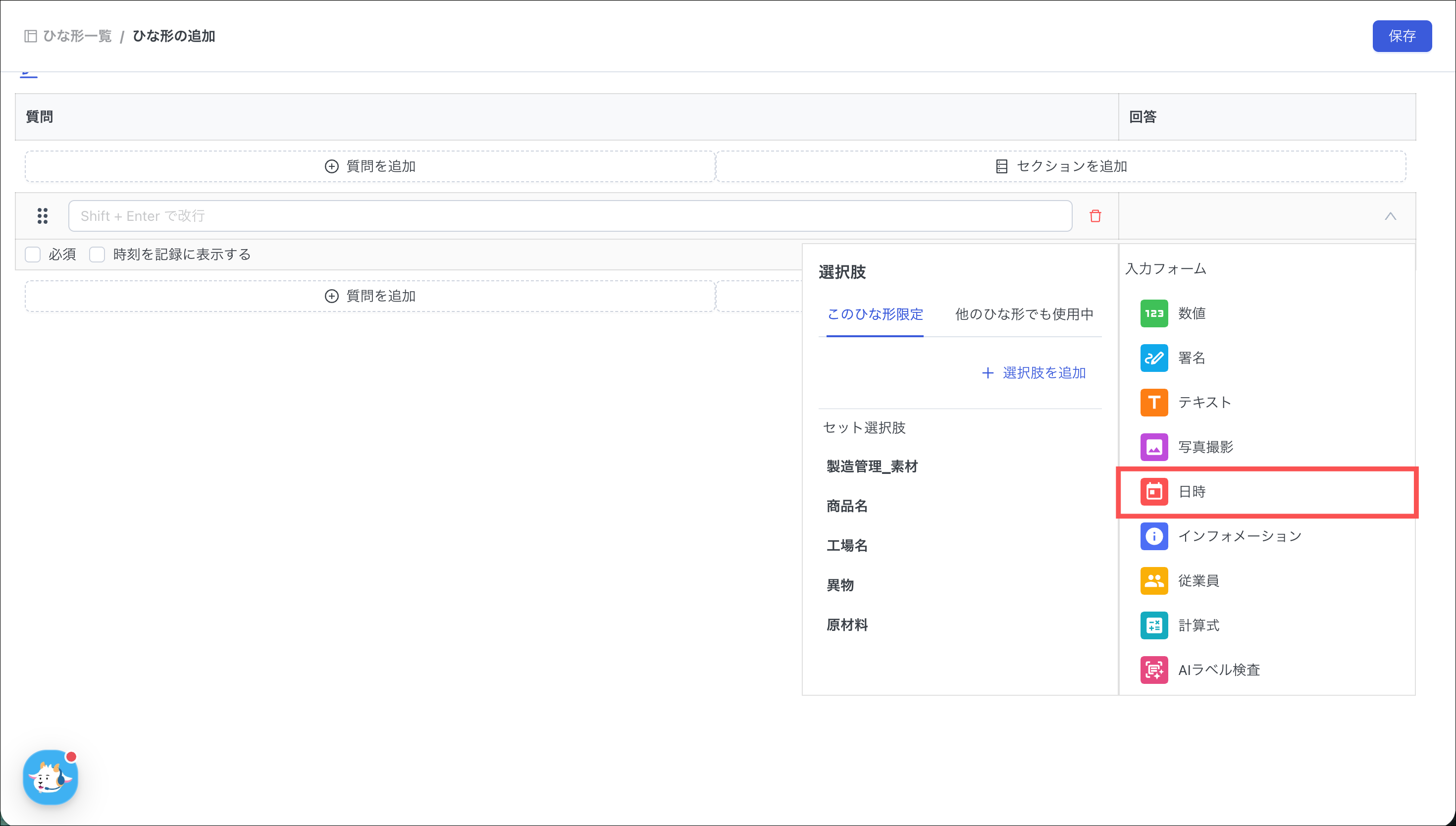Select the 数値 number input icon

1154,313
